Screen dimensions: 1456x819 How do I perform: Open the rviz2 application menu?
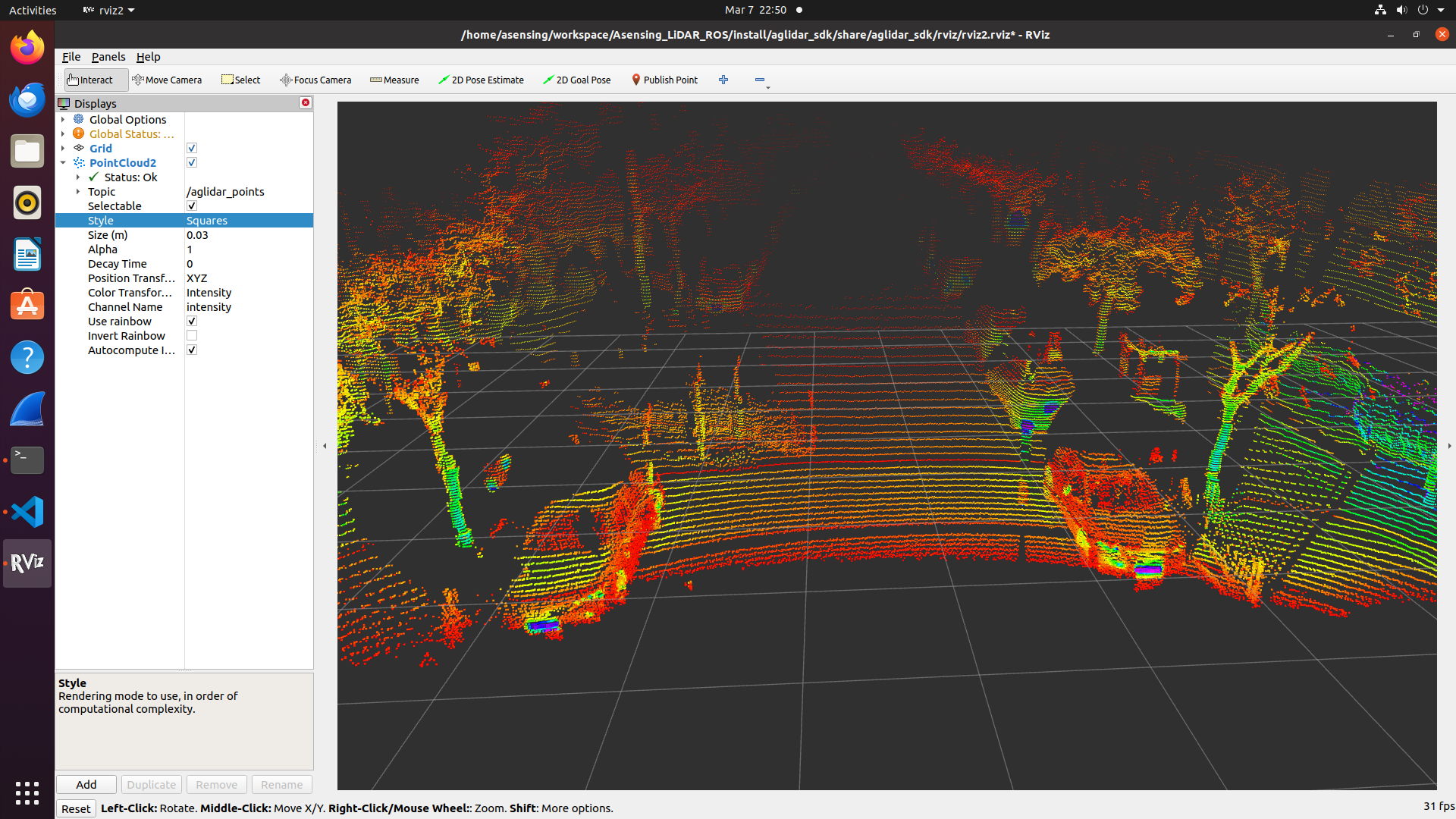point(108,10)
